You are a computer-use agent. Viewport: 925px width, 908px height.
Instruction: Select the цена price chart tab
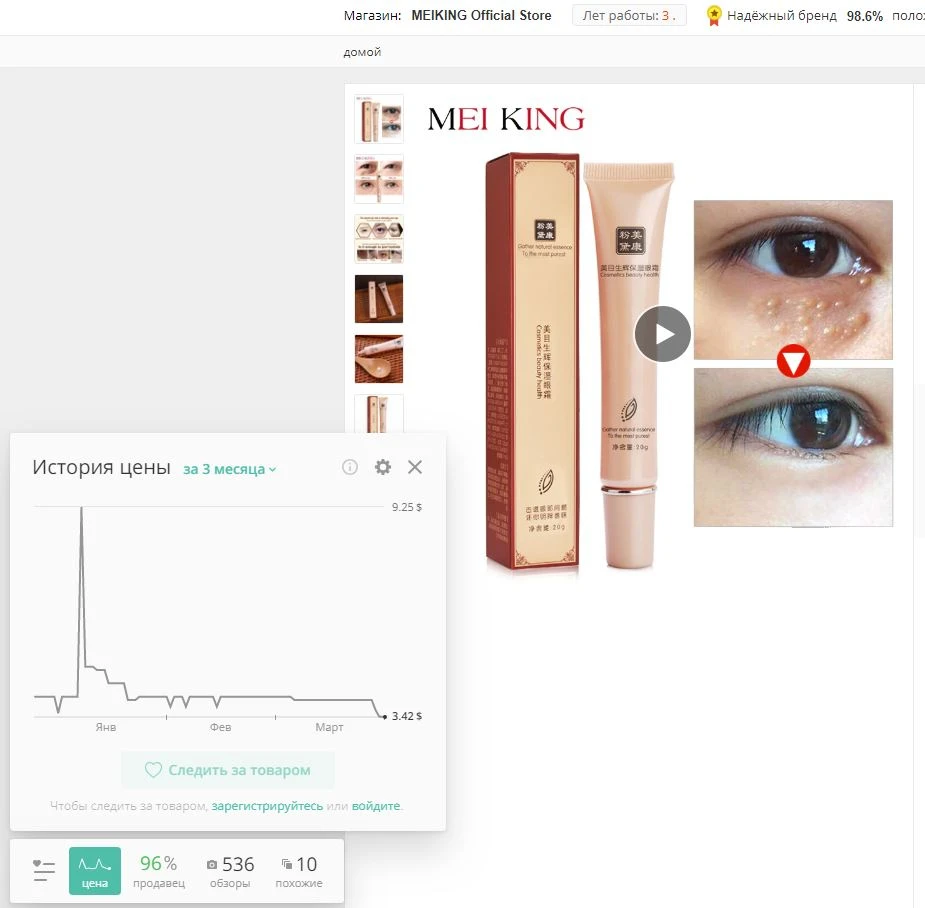point(95,871)
